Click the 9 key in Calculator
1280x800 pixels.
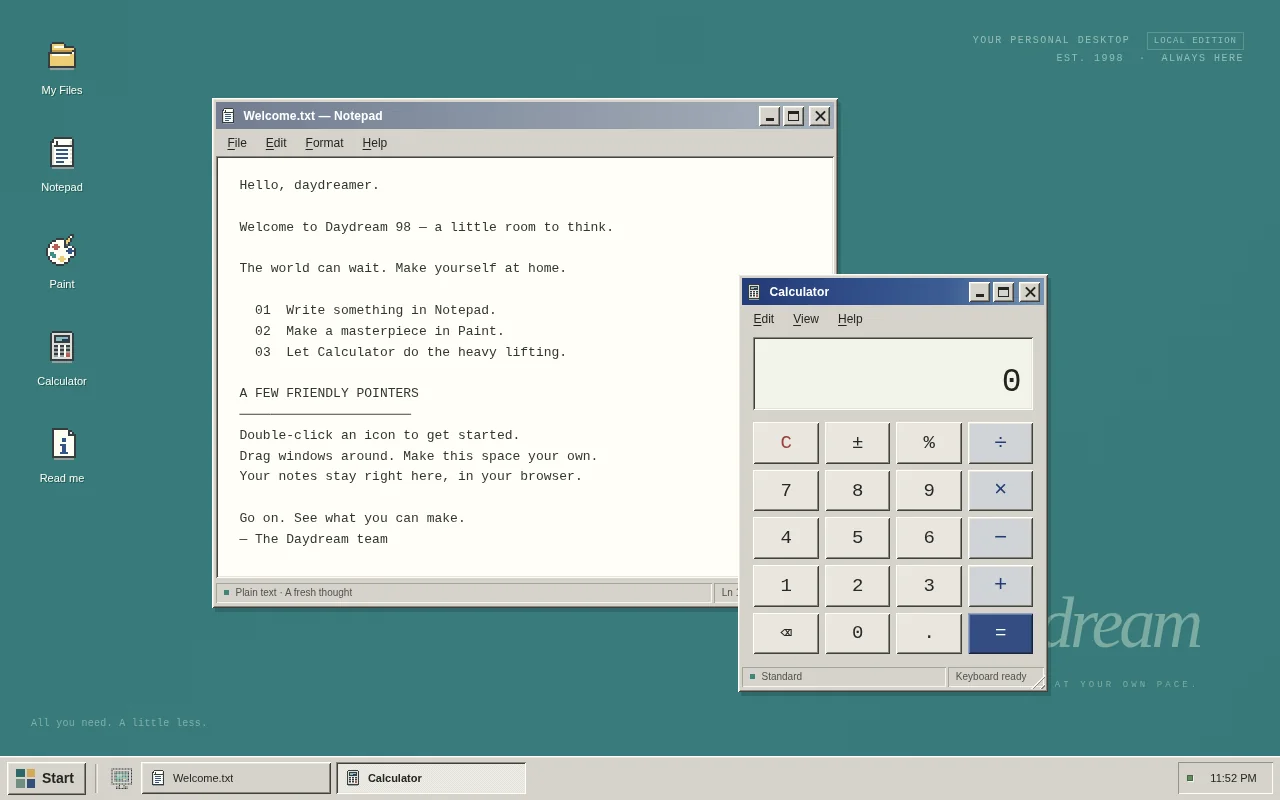(x=929, y=490)
